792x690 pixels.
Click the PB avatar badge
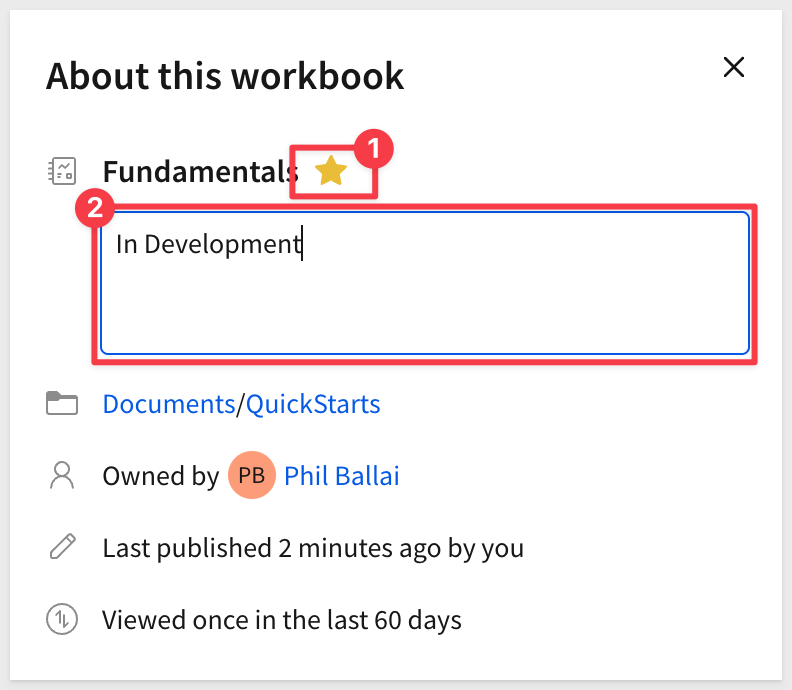click(252, 475)
